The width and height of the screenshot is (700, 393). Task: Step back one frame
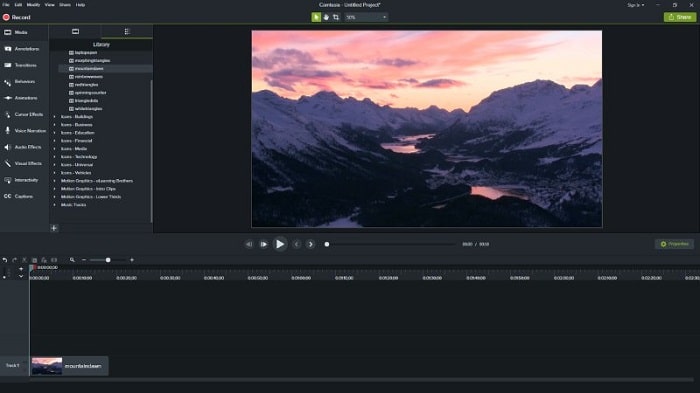[249, 244]
